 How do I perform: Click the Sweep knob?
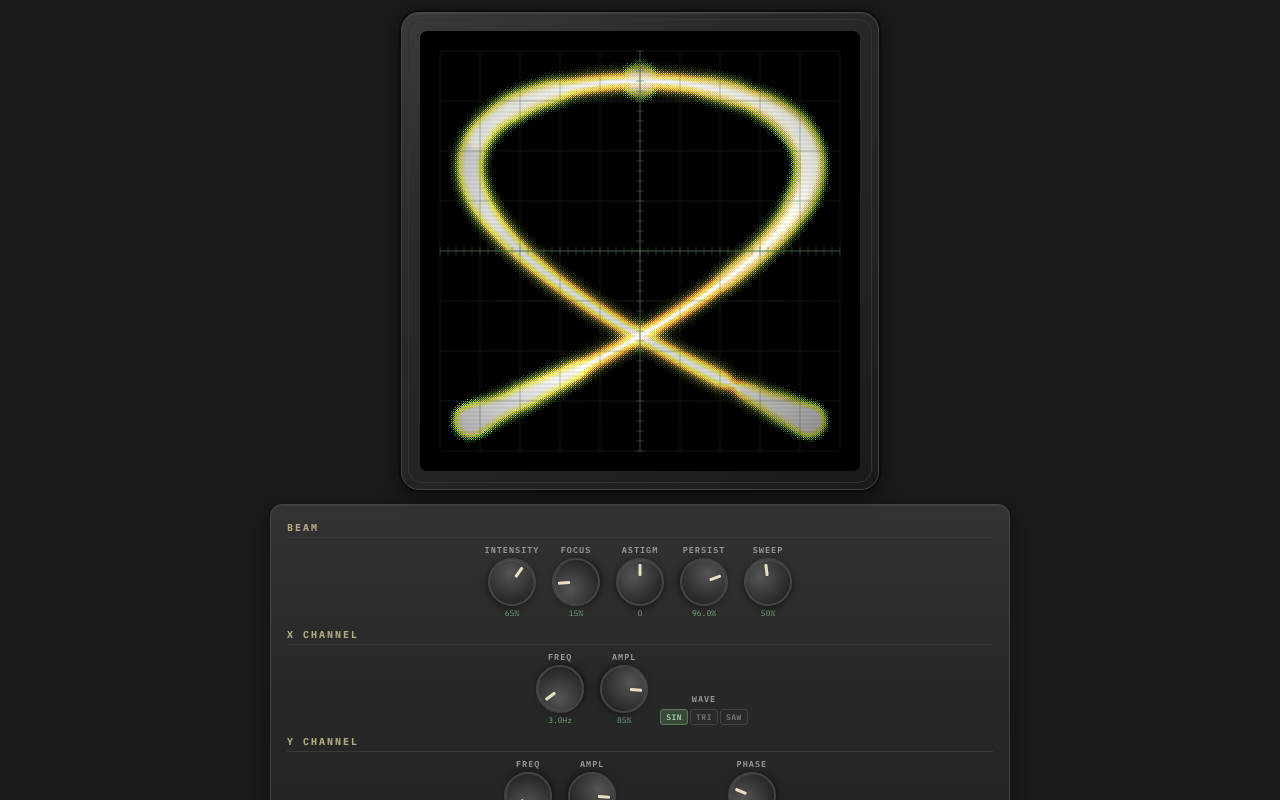[x=768, y=582]
